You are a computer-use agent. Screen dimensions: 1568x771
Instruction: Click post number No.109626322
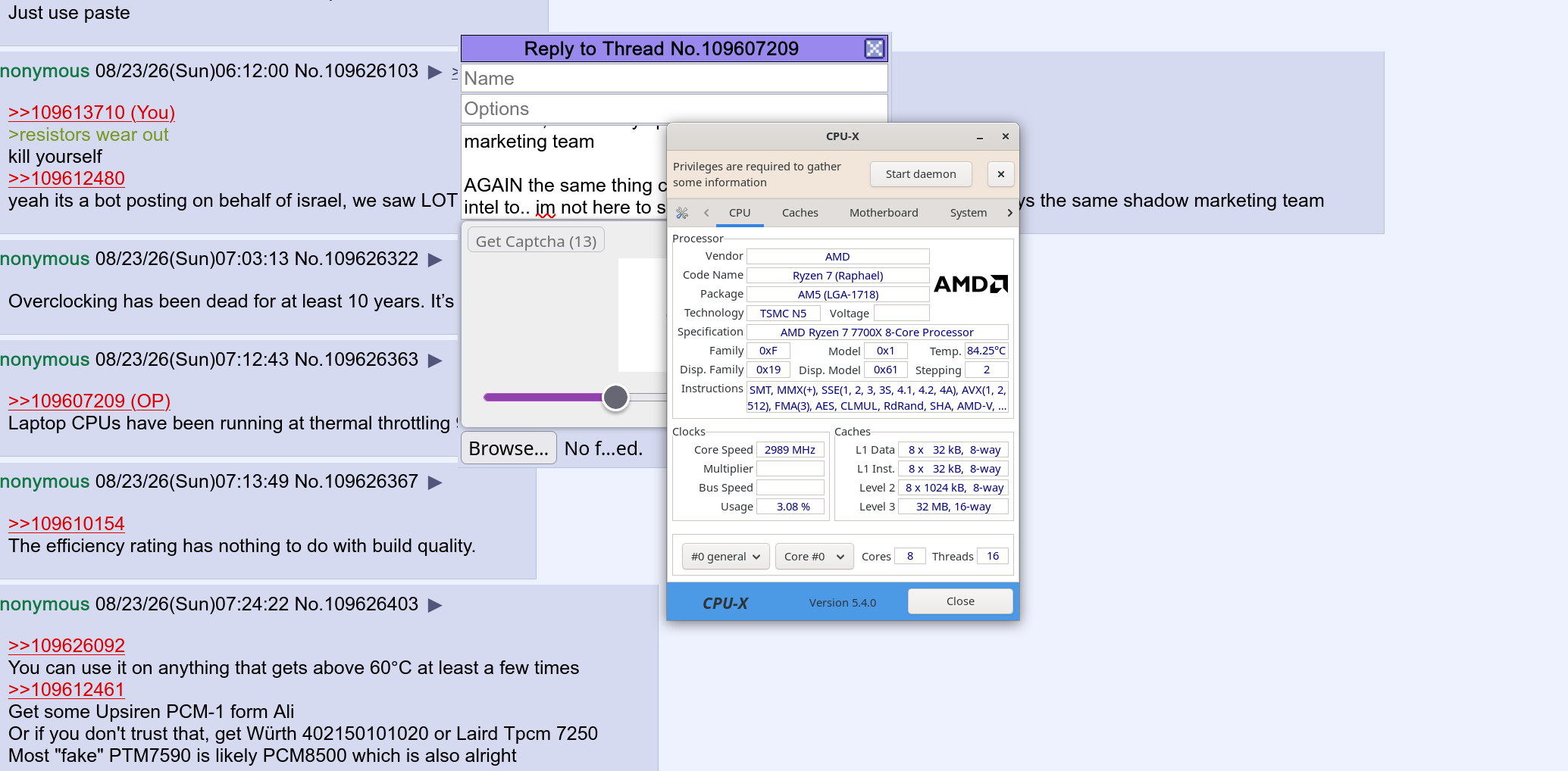click(x=356, y=259)
